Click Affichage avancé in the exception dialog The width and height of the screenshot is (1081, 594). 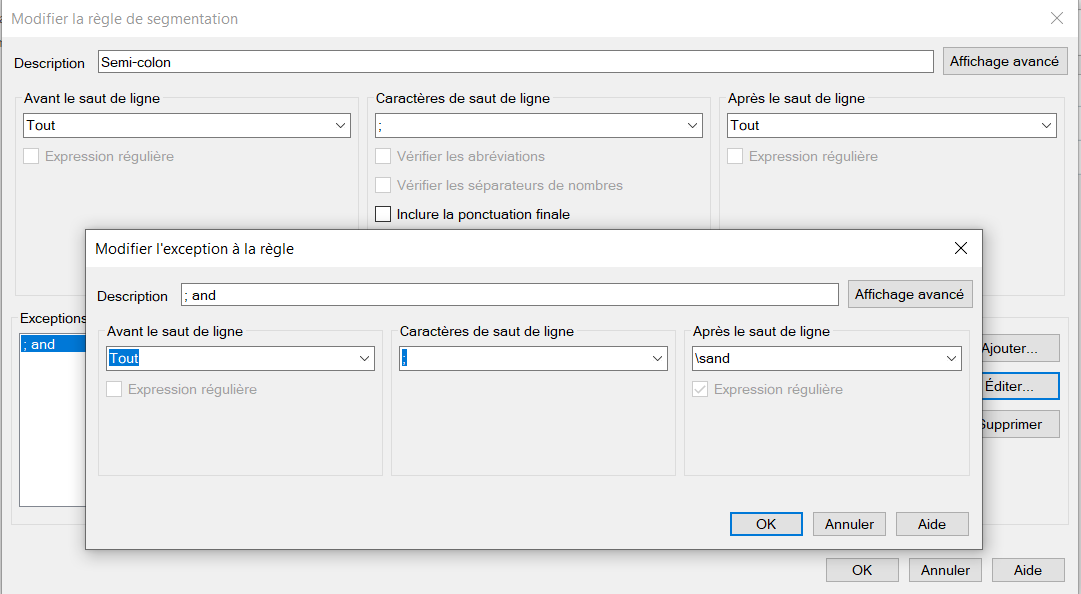click(910, 294)
